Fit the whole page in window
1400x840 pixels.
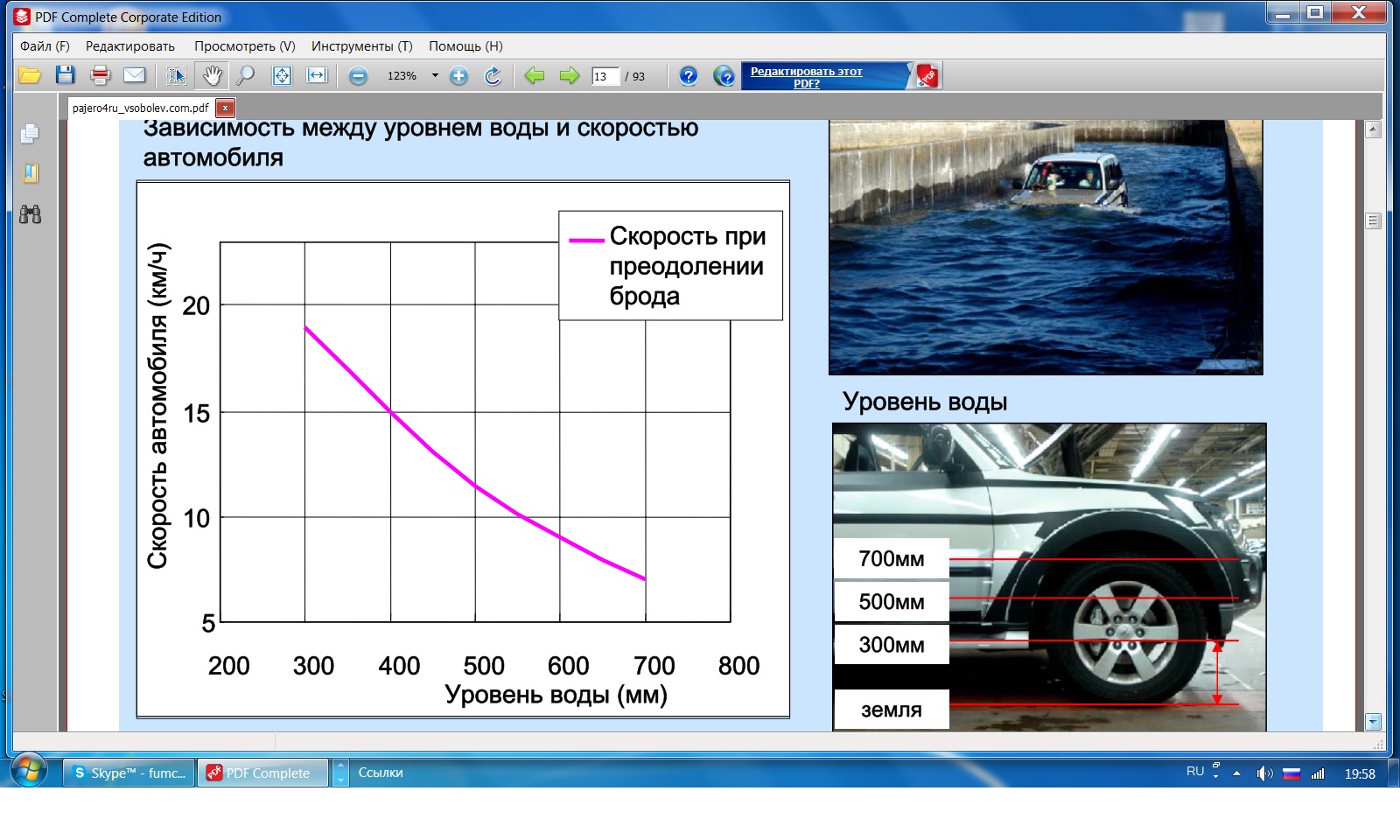(282, 76)
